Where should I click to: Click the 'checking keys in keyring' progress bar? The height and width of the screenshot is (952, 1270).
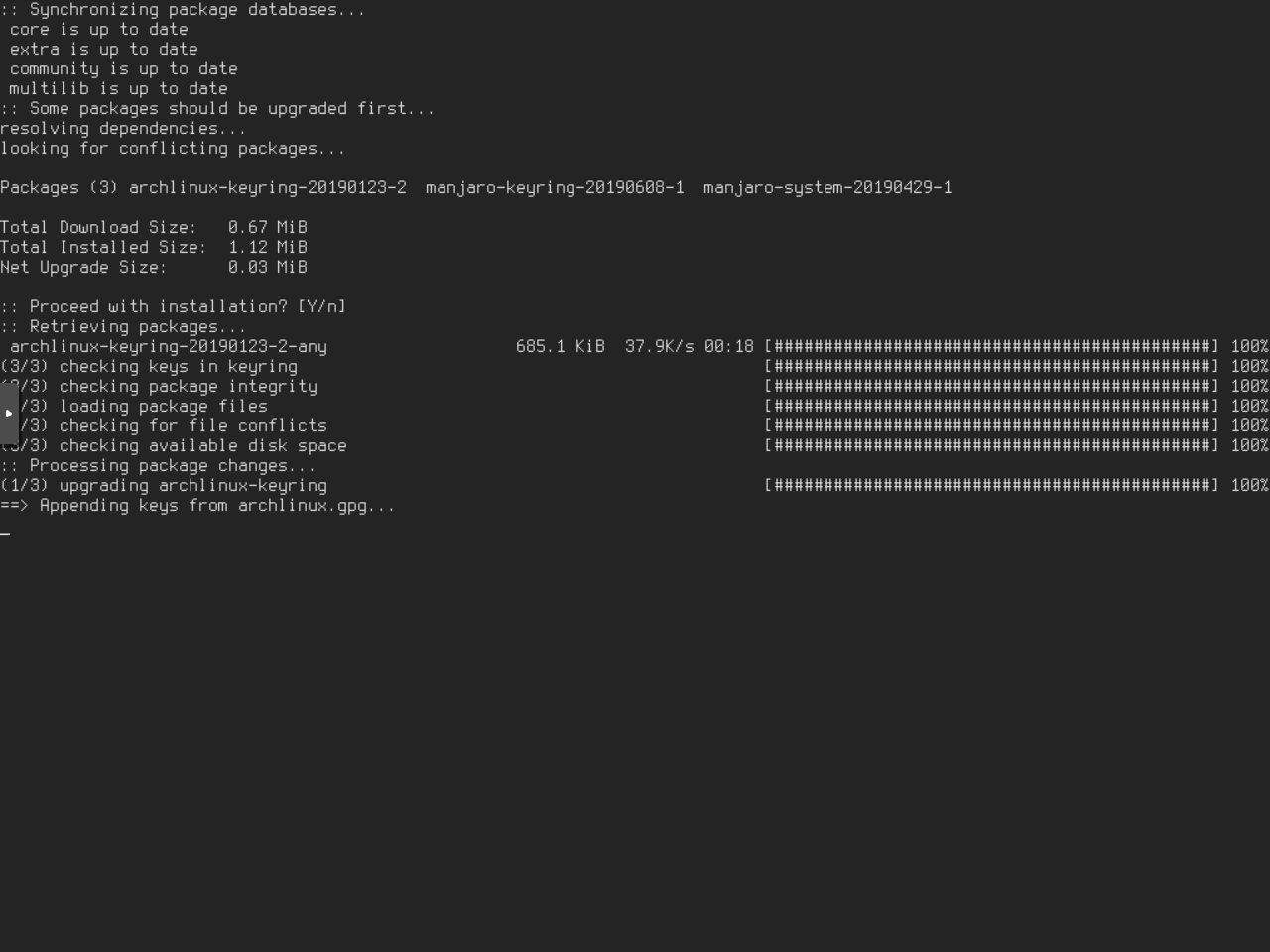click(x=991, y=366)
